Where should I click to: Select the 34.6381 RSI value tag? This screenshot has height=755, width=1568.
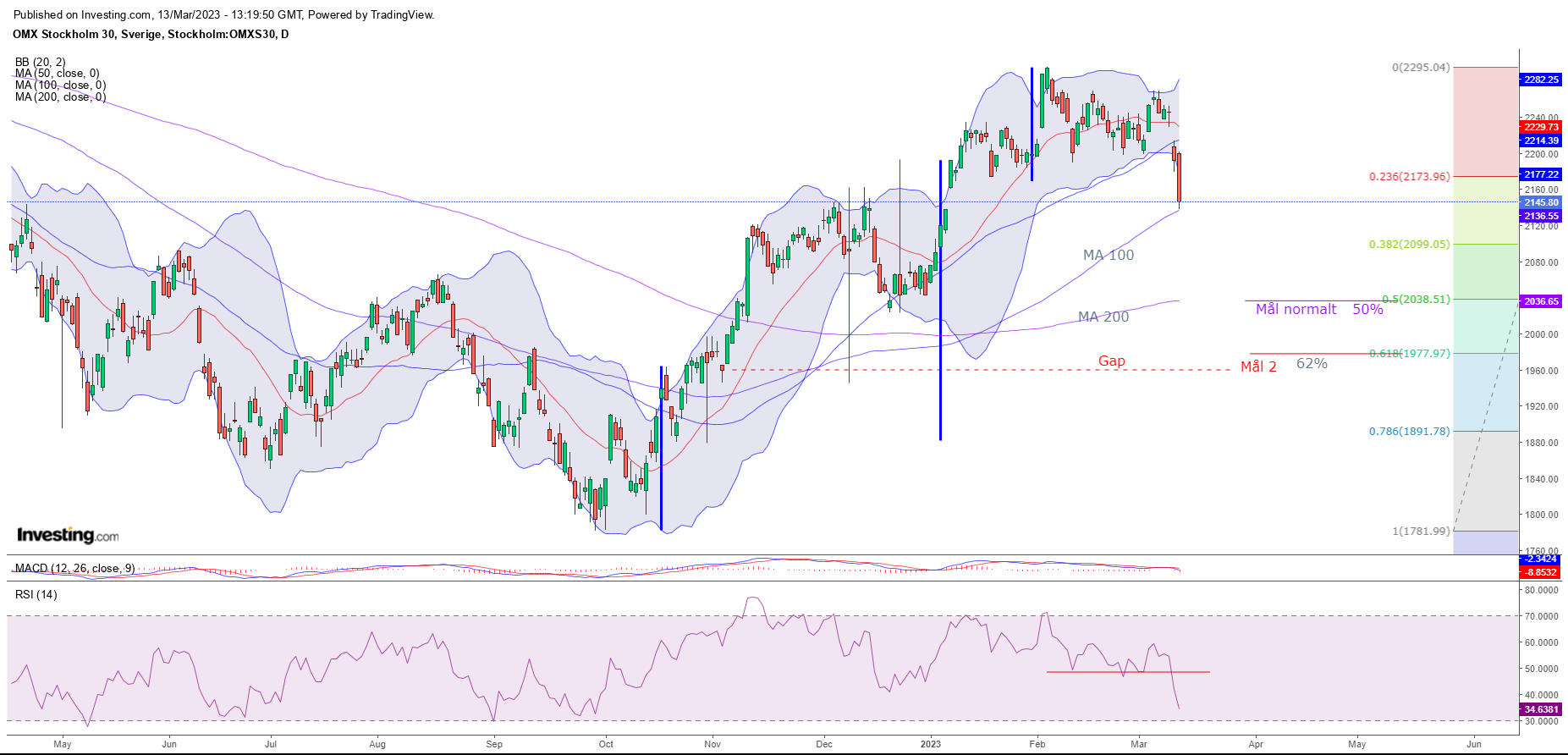[1540, 709]
